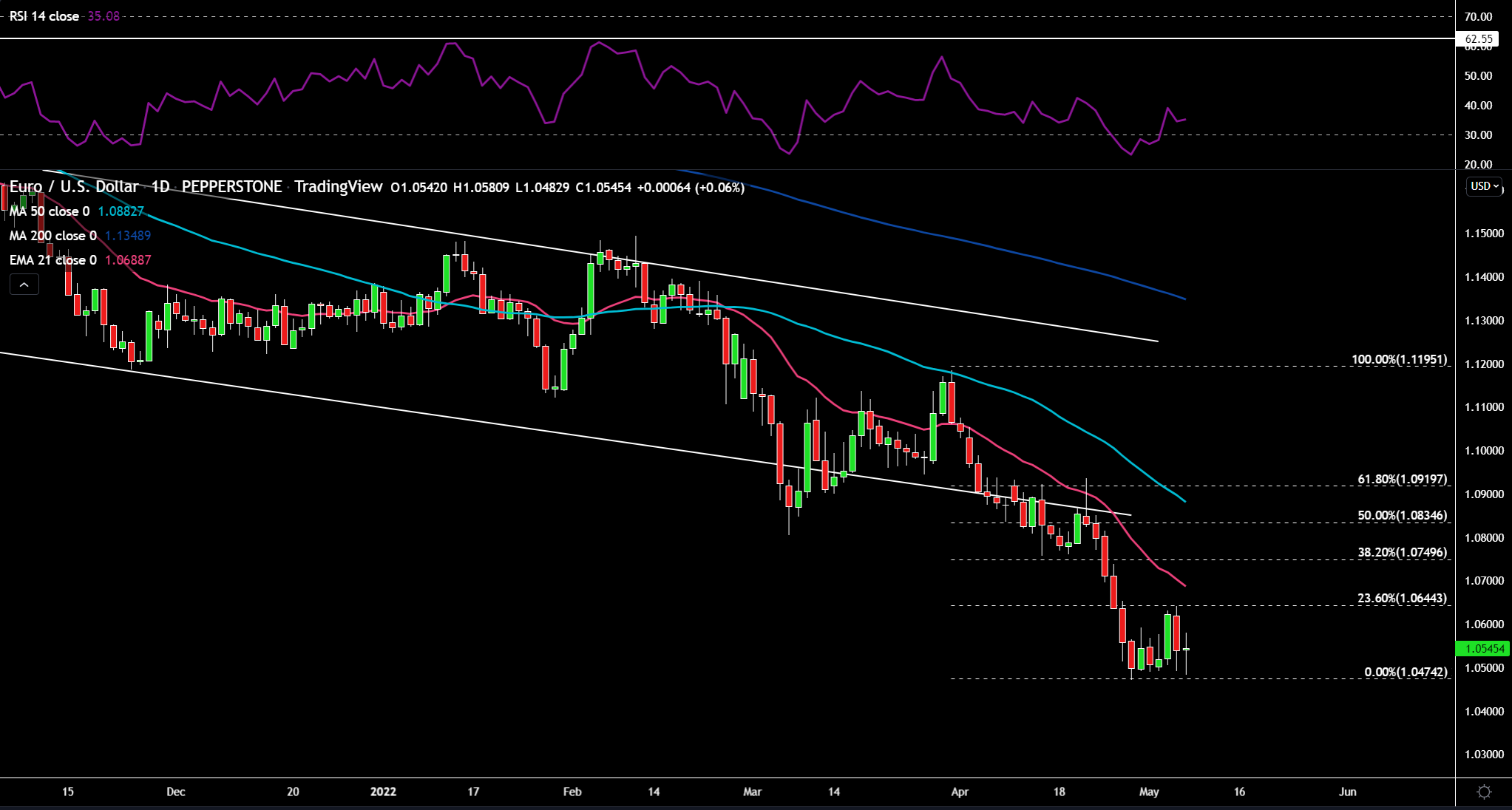Select the MA 200 close indicator
The height and width of the screenshot is (810, 1512).
(x=52, y=236)
